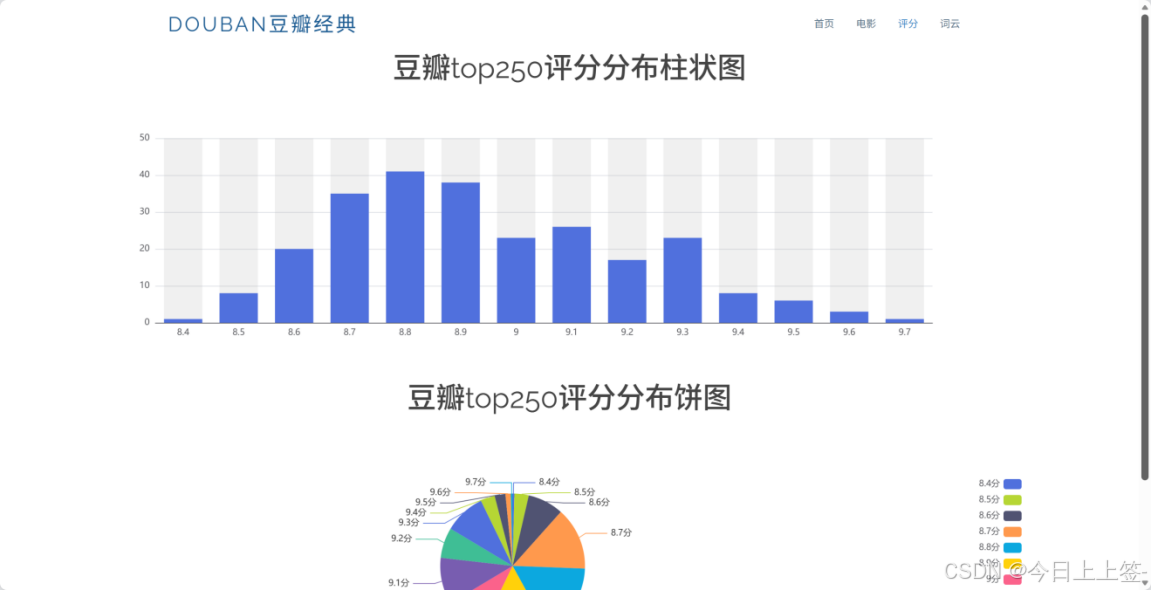Click the 9.7分 pie label
Image resolution: width=1152 pixels, height=591 pixels.
coord(475,482)
